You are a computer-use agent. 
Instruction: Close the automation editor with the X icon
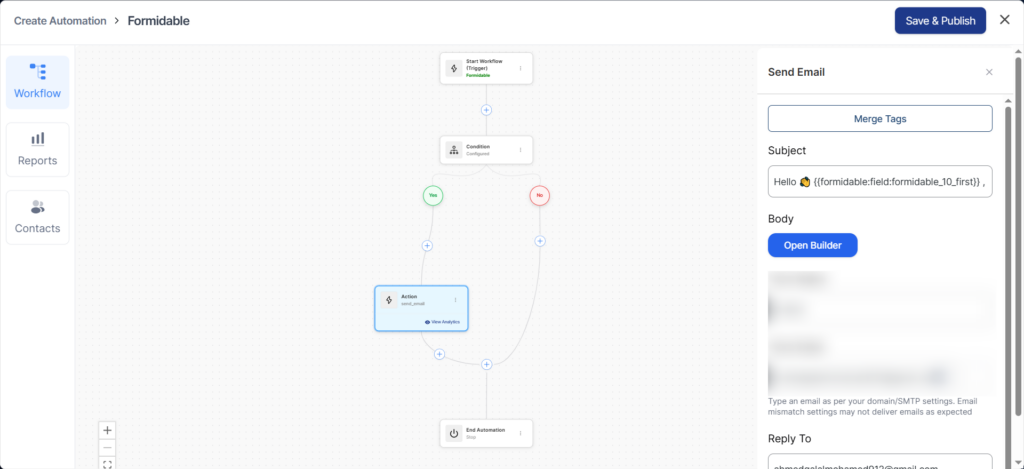click(1004, 20)
